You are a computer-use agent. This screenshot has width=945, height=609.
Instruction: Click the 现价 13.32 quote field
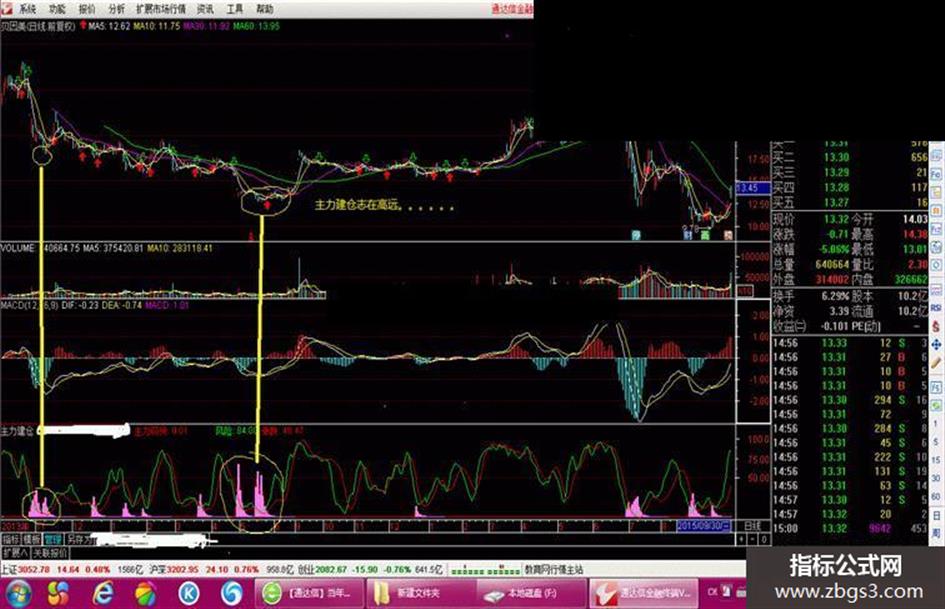(811, 219)
